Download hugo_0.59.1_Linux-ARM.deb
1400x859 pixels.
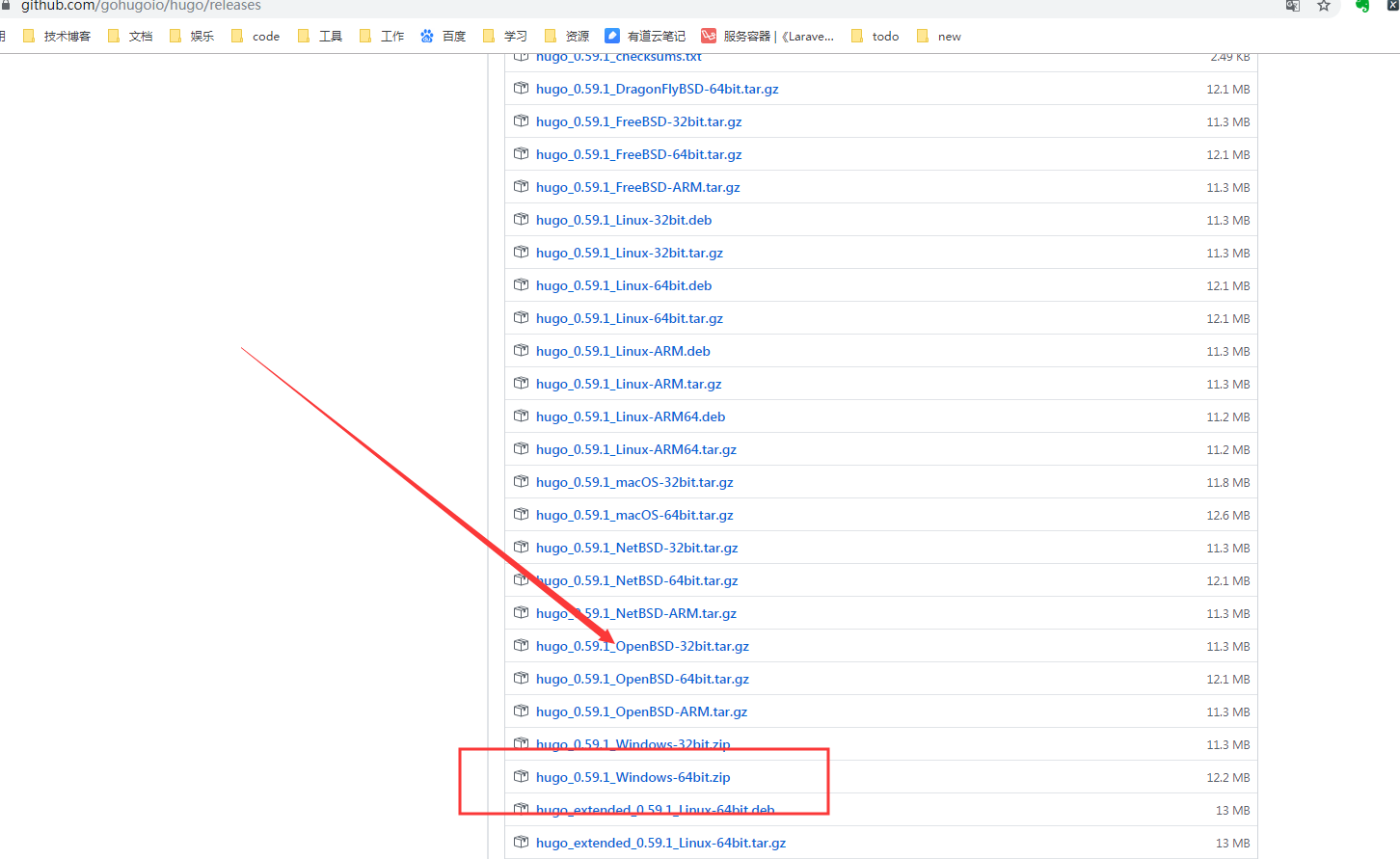pyautogui.click(x=623, y=351)
